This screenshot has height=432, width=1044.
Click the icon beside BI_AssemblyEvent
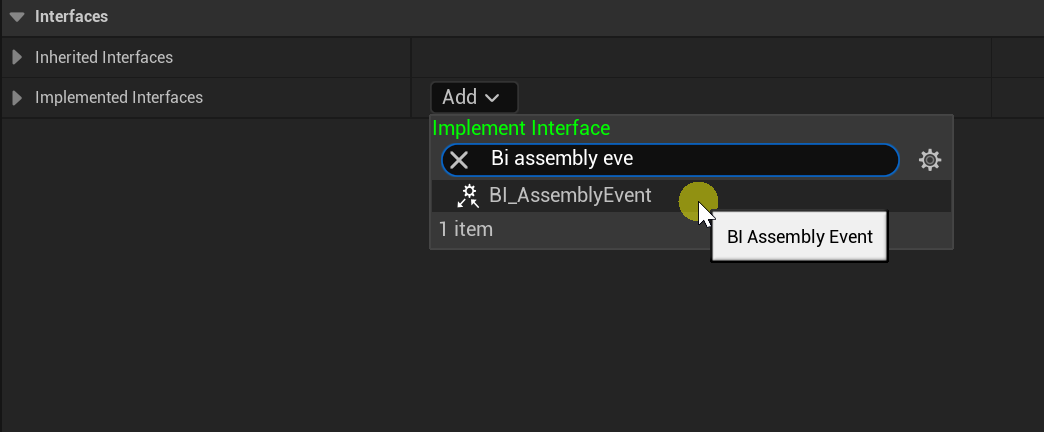[467, 196]
